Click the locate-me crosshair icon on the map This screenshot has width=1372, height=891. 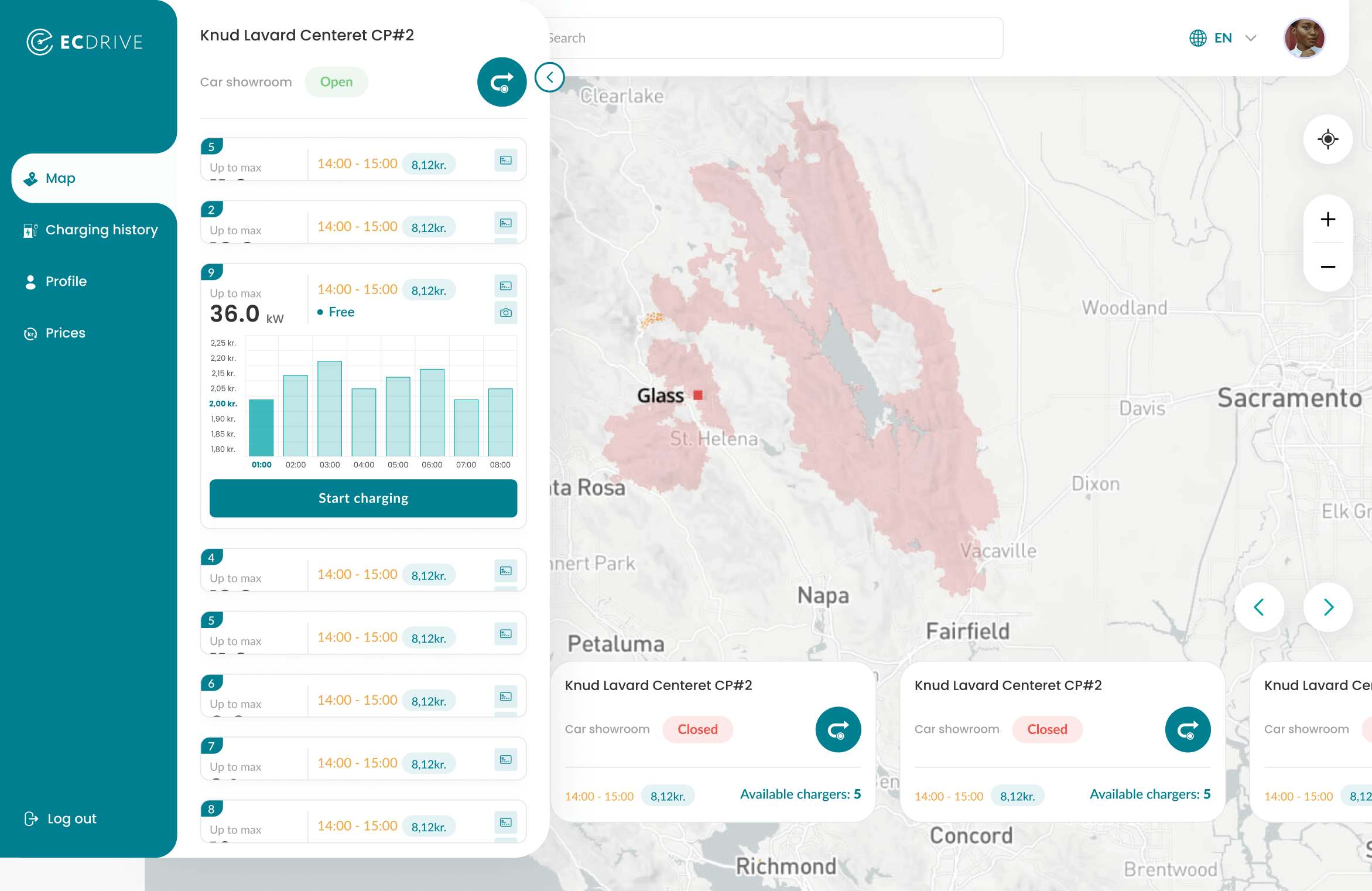pos(1327,139)
